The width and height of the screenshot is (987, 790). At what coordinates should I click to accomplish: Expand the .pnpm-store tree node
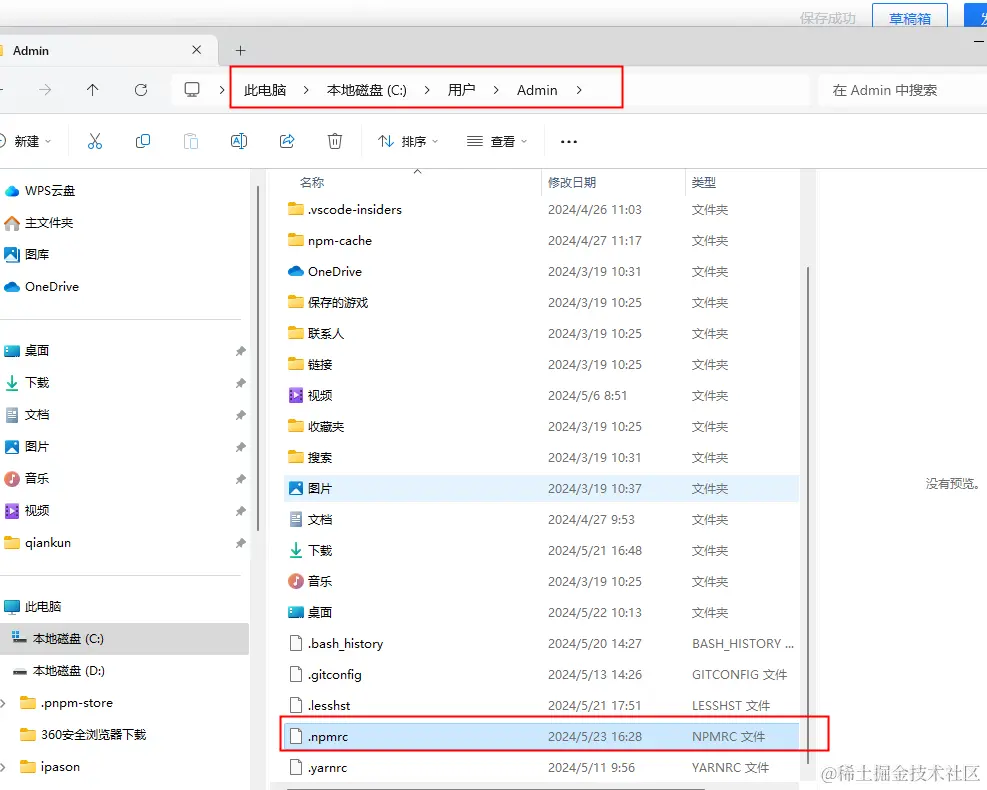4,703
